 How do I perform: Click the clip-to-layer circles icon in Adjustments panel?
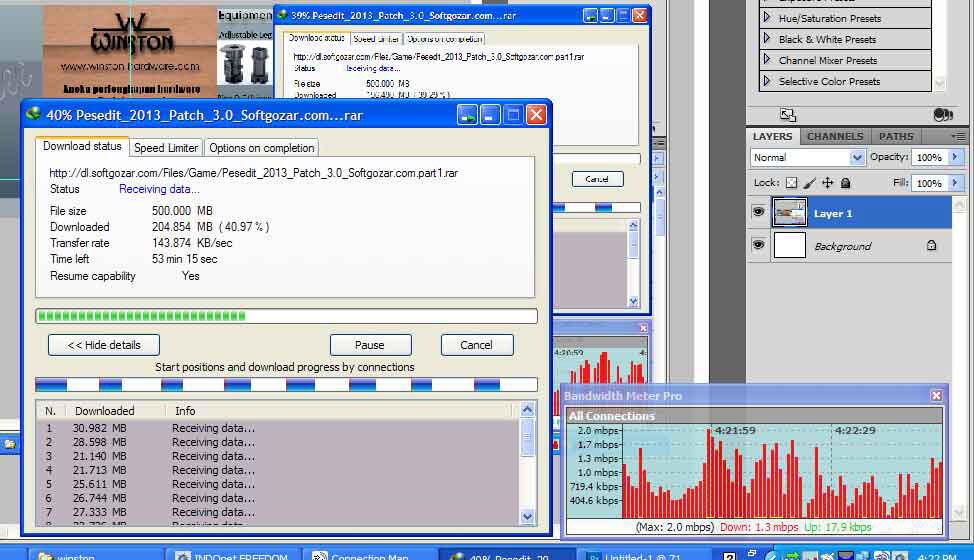(943, 115)
